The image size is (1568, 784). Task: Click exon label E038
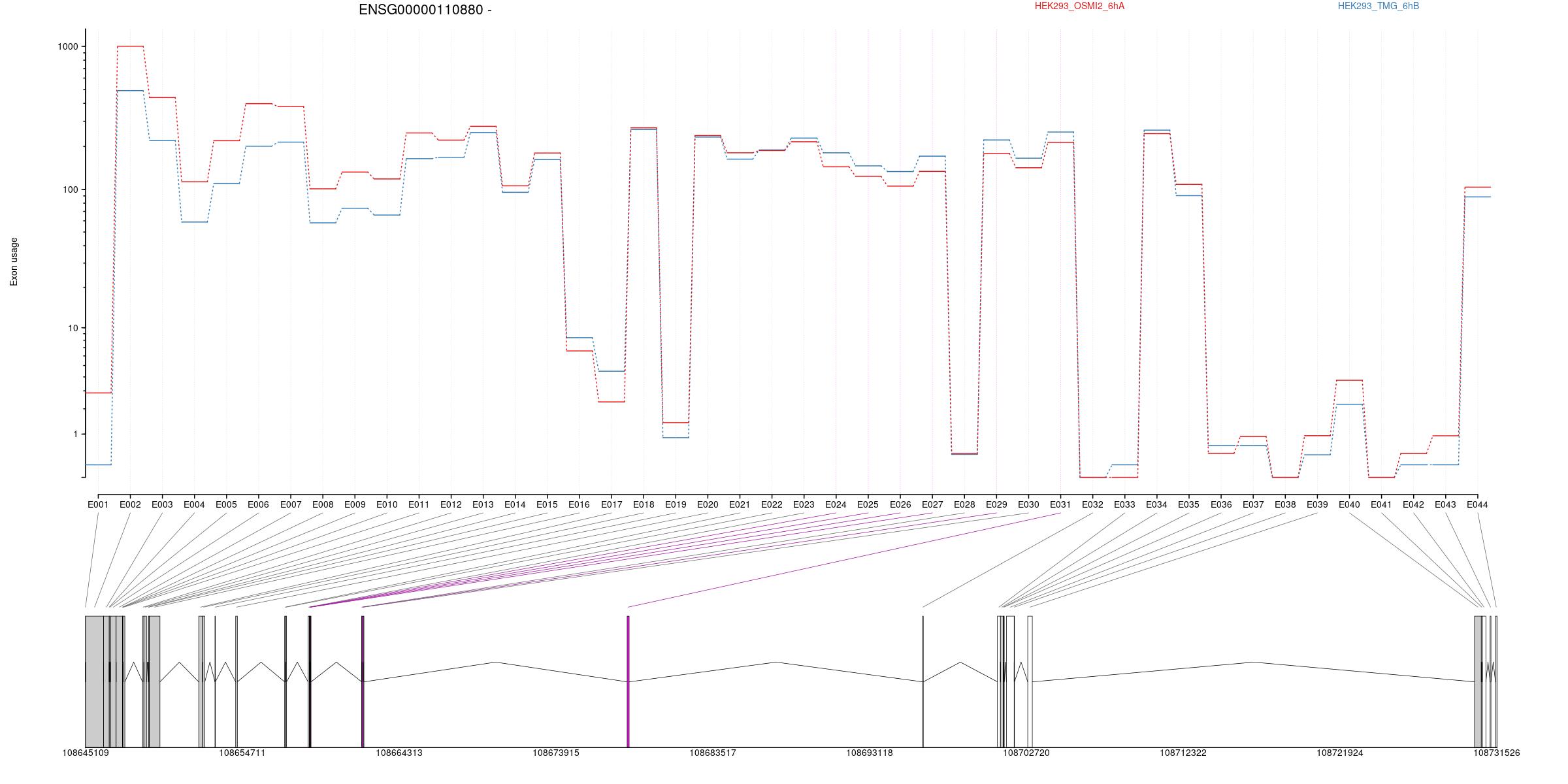(1285, 504)
